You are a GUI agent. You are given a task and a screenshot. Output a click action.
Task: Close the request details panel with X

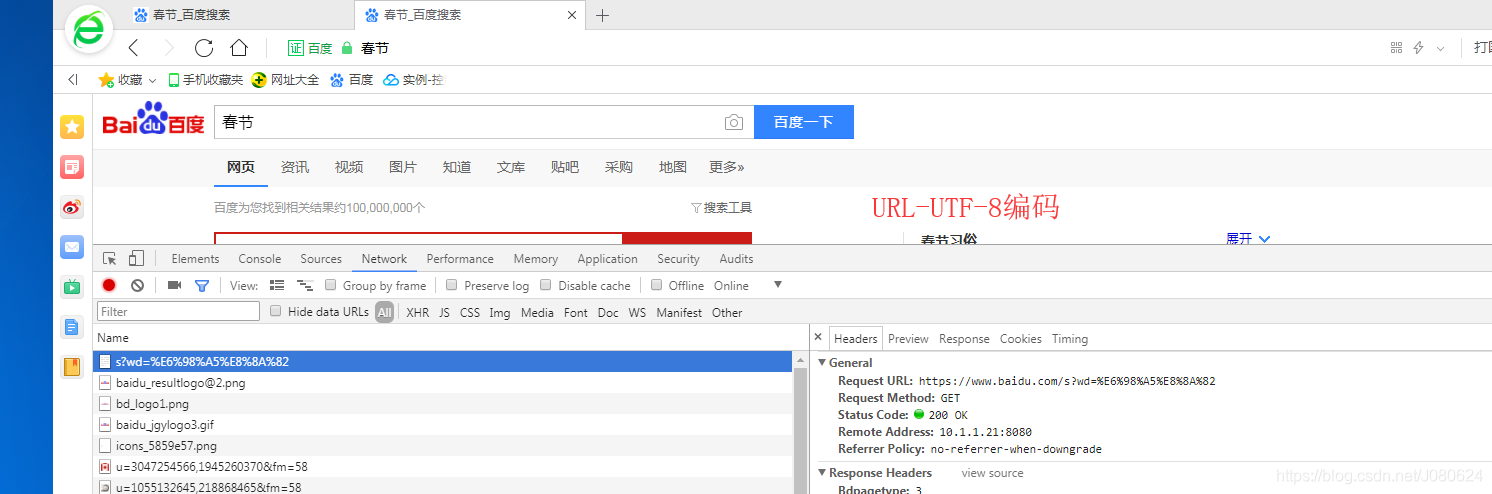pos(818,338)
